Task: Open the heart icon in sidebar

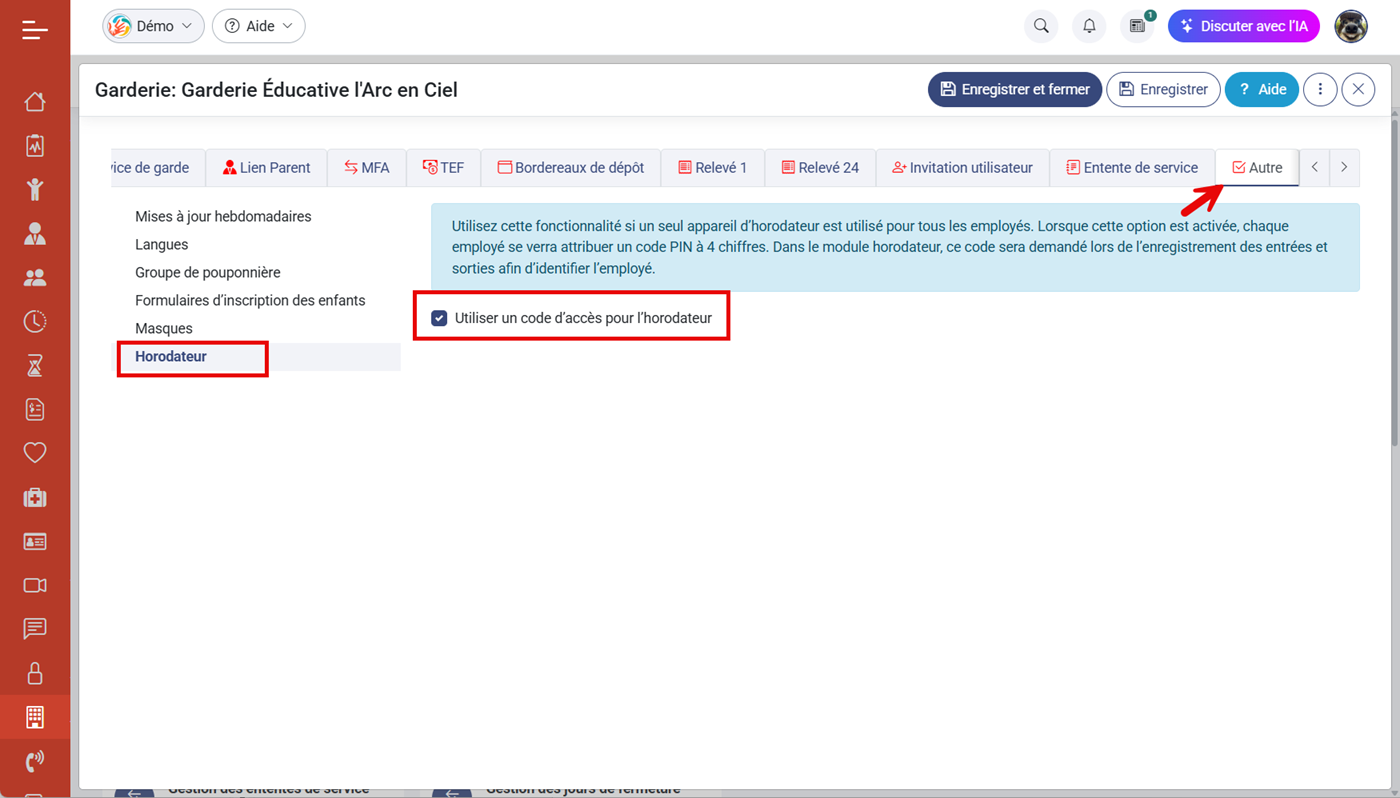Action: click(35, 453)
